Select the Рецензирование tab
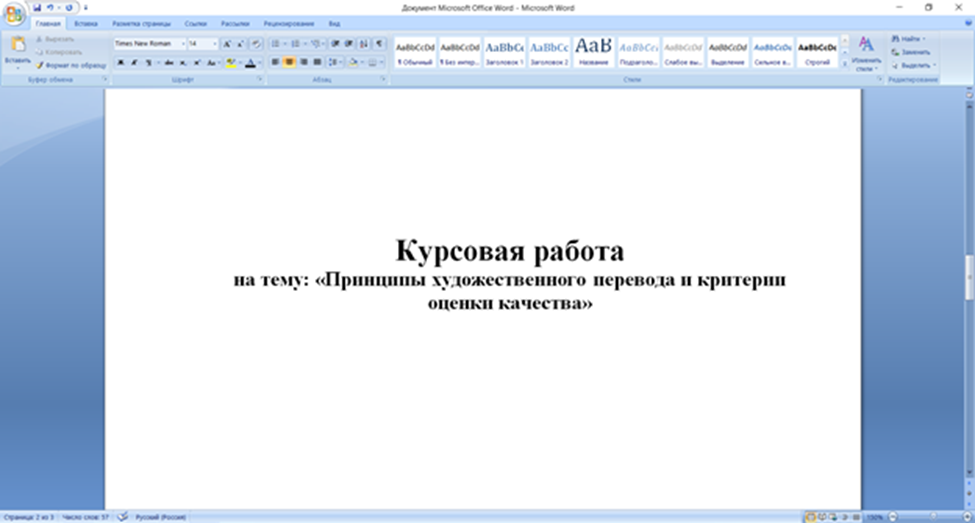The width and height of the screenshot is (975, 523). tap(289, 24)
